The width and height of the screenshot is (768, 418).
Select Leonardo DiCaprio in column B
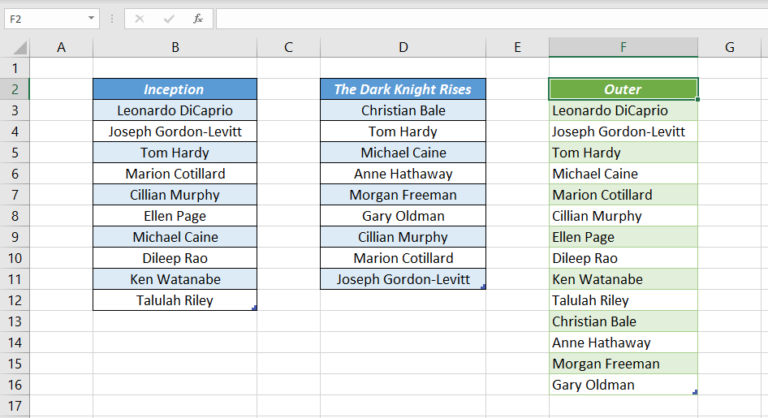[x=175, y=110]
